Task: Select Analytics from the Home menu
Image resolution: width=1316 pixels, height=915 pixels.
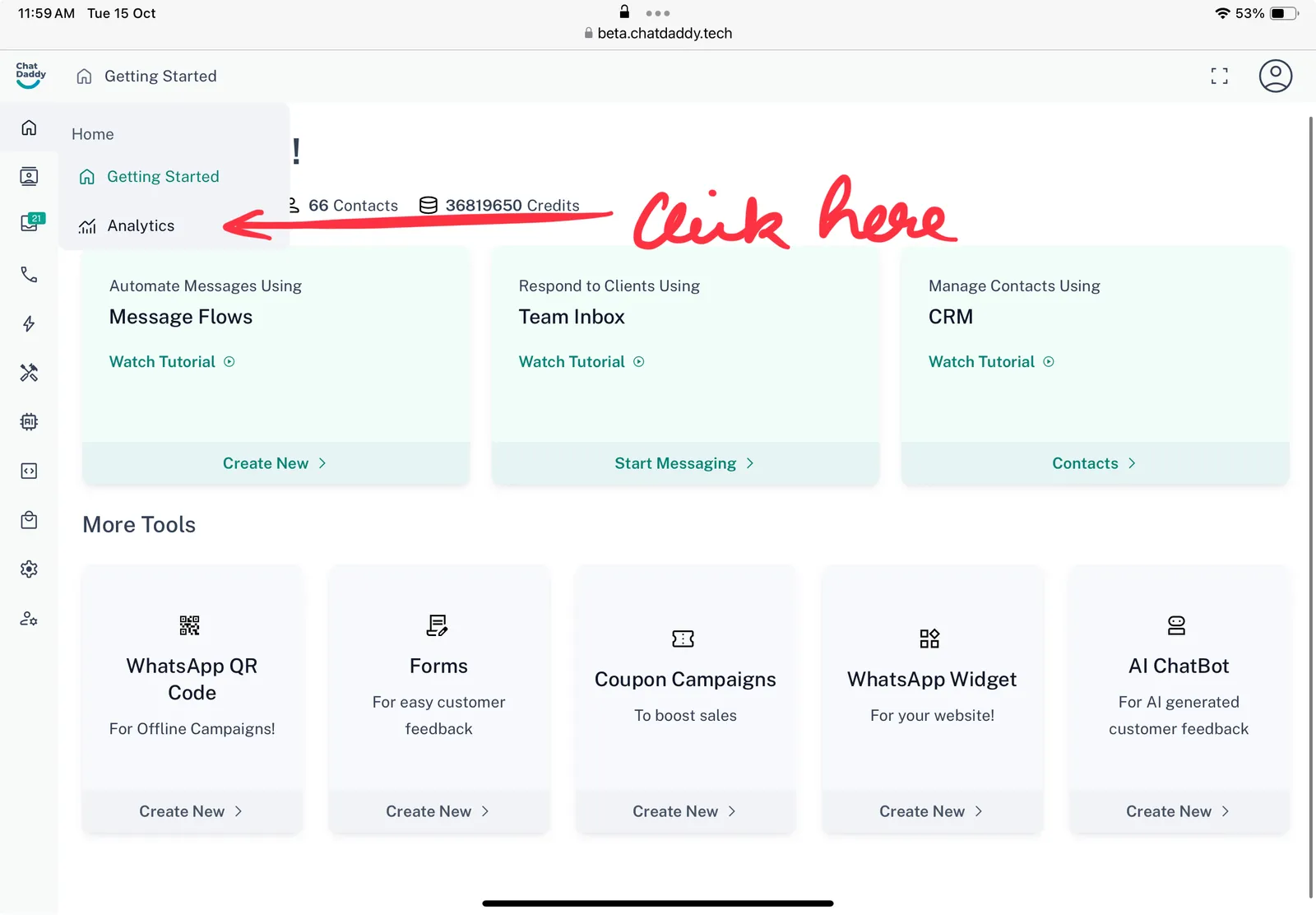Action: click(x=140, y=225)
